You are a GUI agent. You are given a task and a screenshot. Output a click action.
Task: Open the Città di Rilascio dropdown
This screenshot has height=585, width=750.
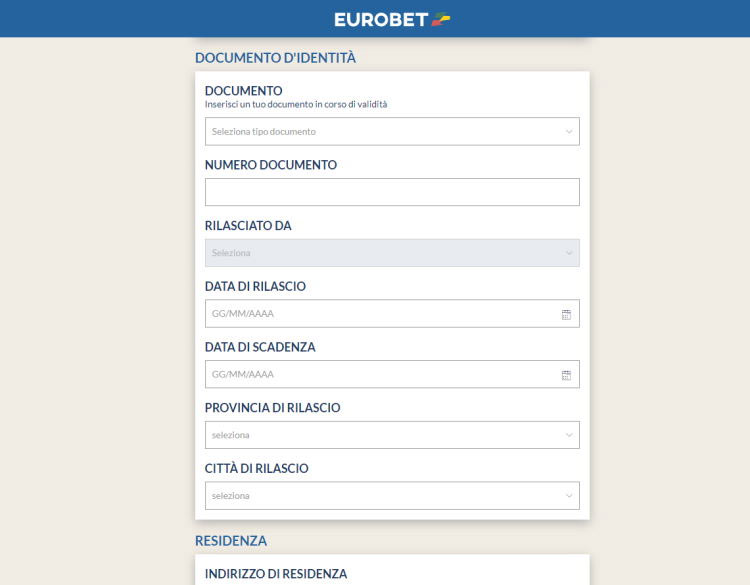[380, 496]
